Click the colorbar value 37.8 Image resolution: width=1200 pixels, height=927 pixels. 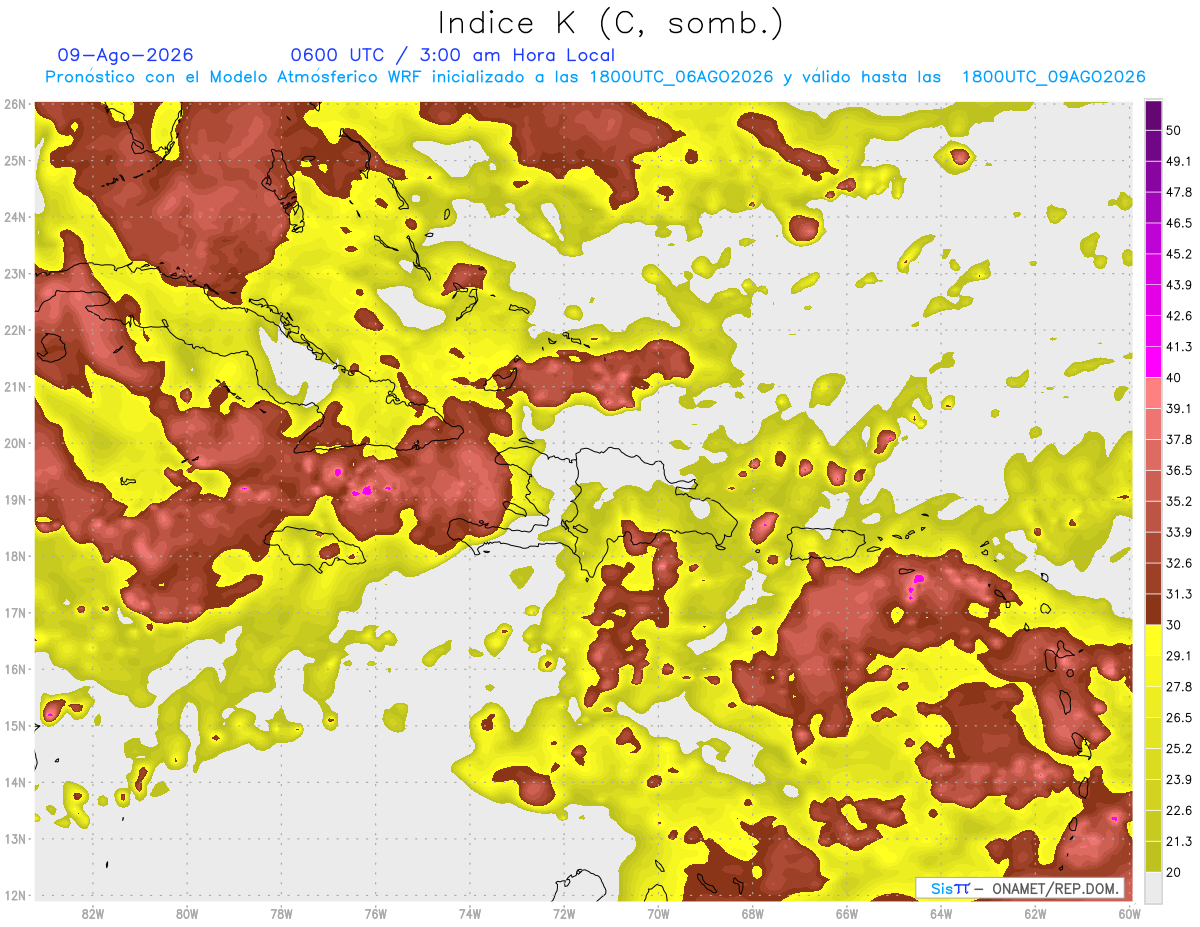click(1179, 440)
